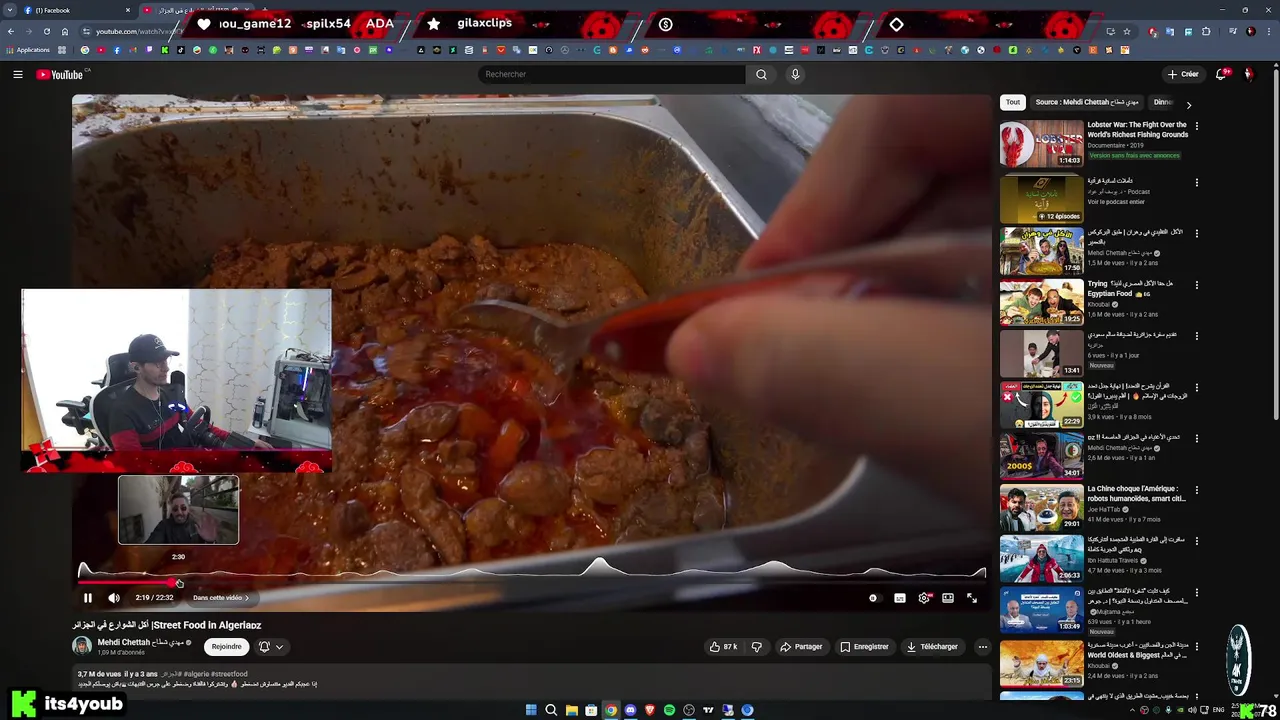The image size is (1280, 720).
Task: Open OBS Studio from taskbar
Action: click(x=689, y=710)
